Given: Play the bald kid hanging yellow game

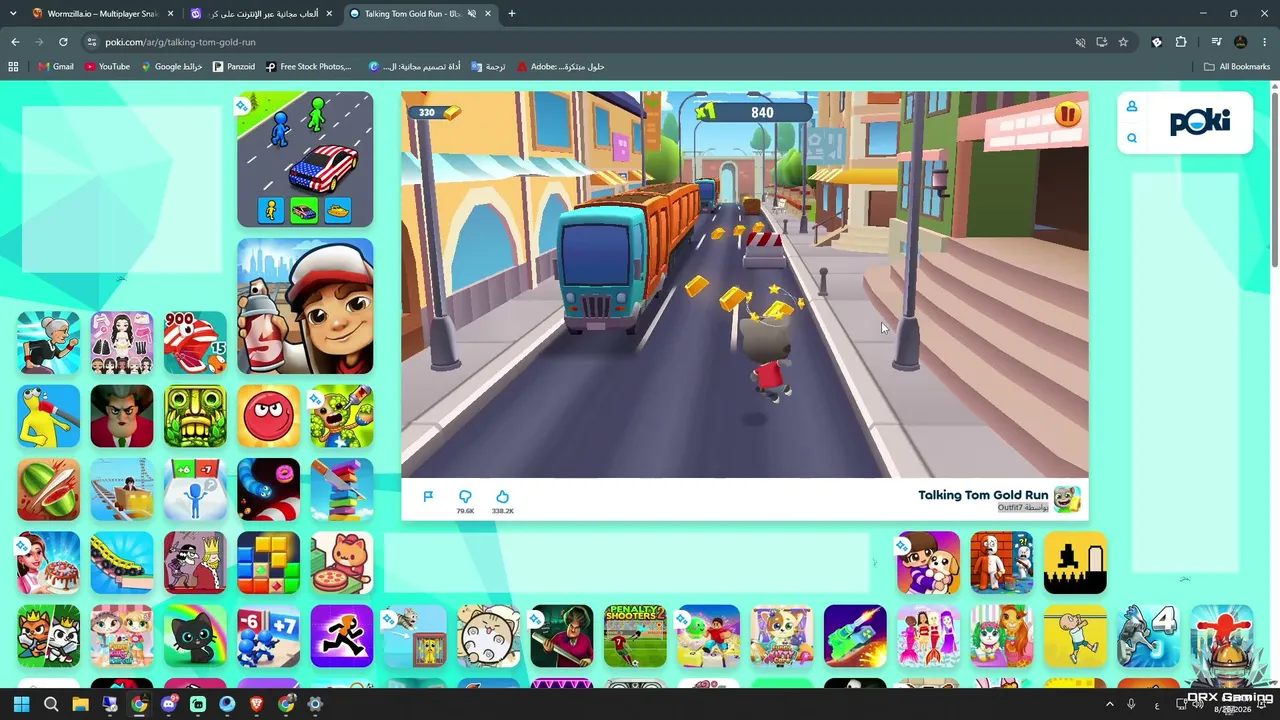Looking at the screenshot, I should tap(1075, 636).
